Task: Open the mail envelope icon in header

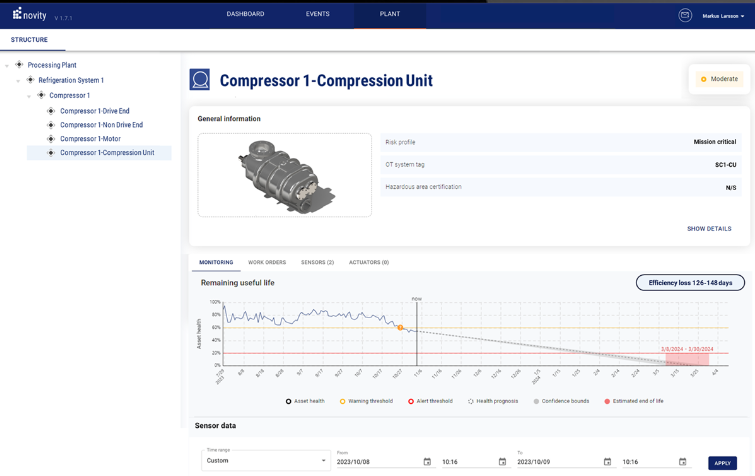Action: (x=685, y=15)
